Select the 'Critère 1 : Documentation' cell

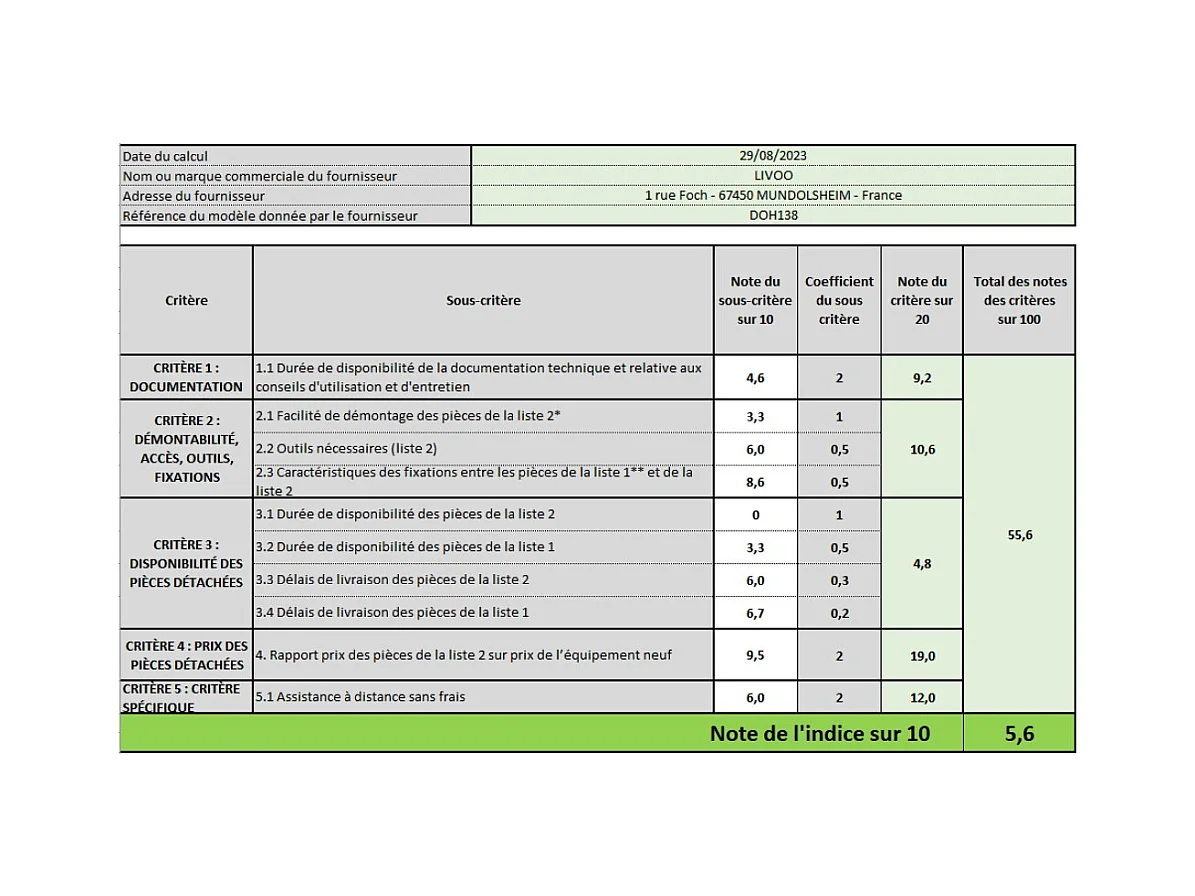tap(186, 377)
